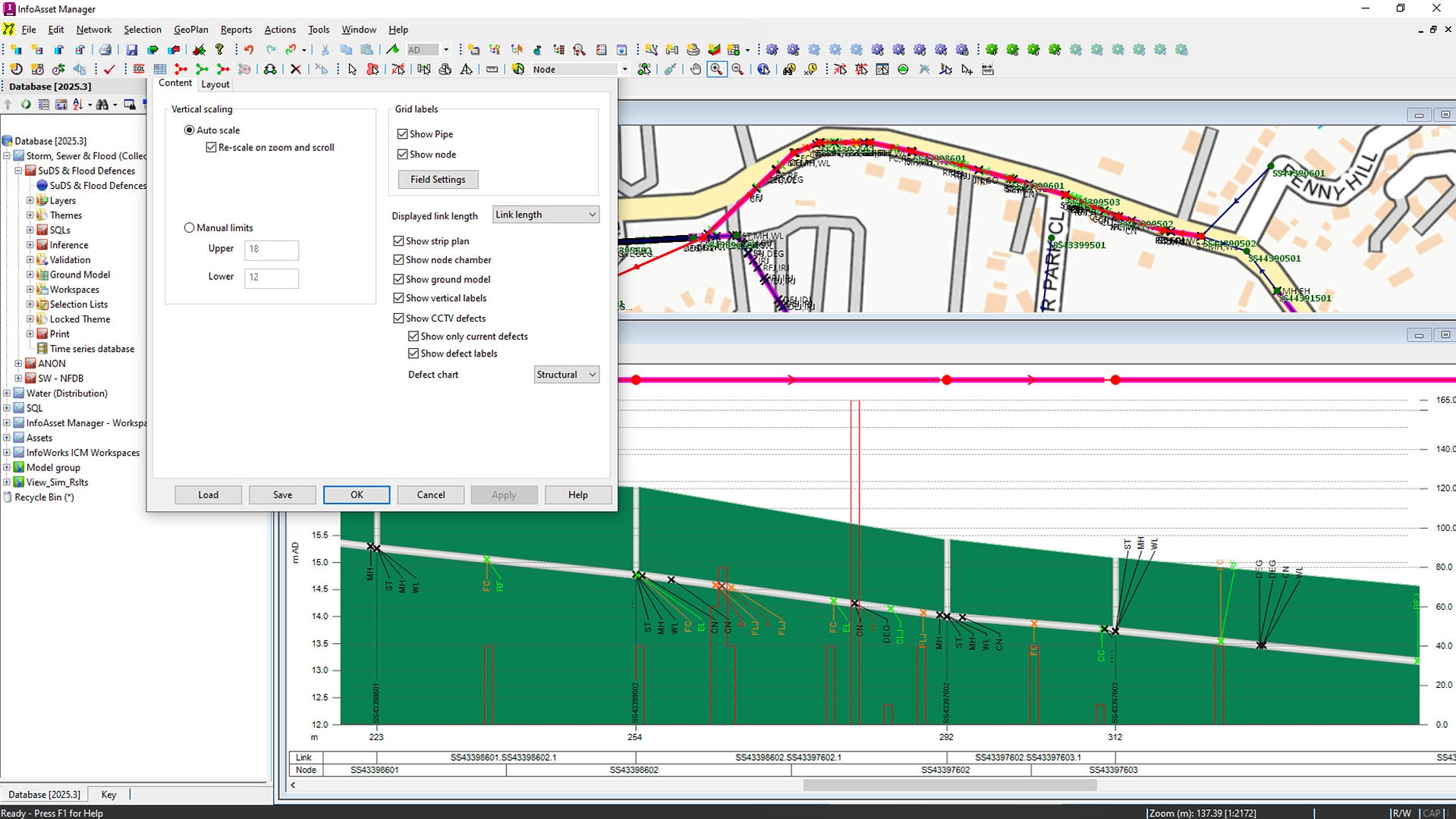Expand the Ground Model tree node
Image resolution: width=1456 pixels, height=819 pixels.
click(30, 275)
